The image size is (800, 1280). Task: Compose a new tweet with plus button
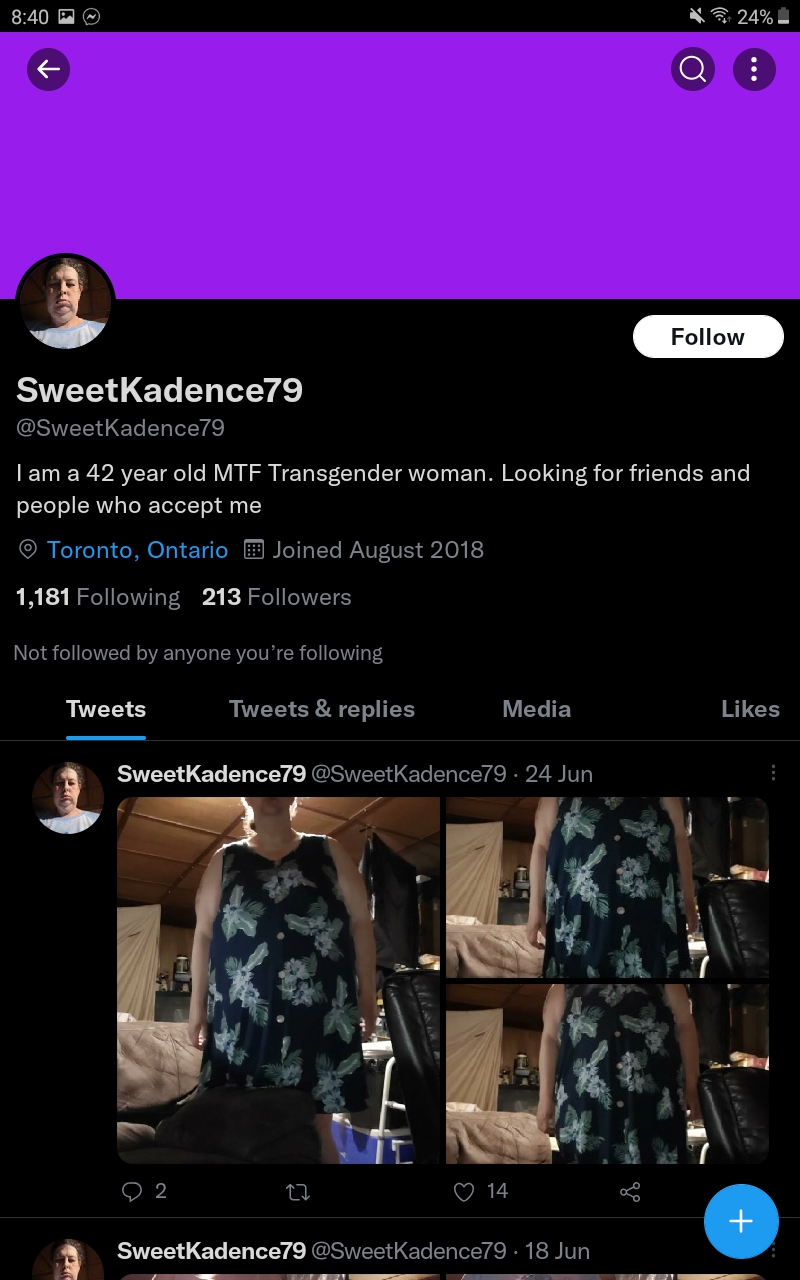[741, 1221]
